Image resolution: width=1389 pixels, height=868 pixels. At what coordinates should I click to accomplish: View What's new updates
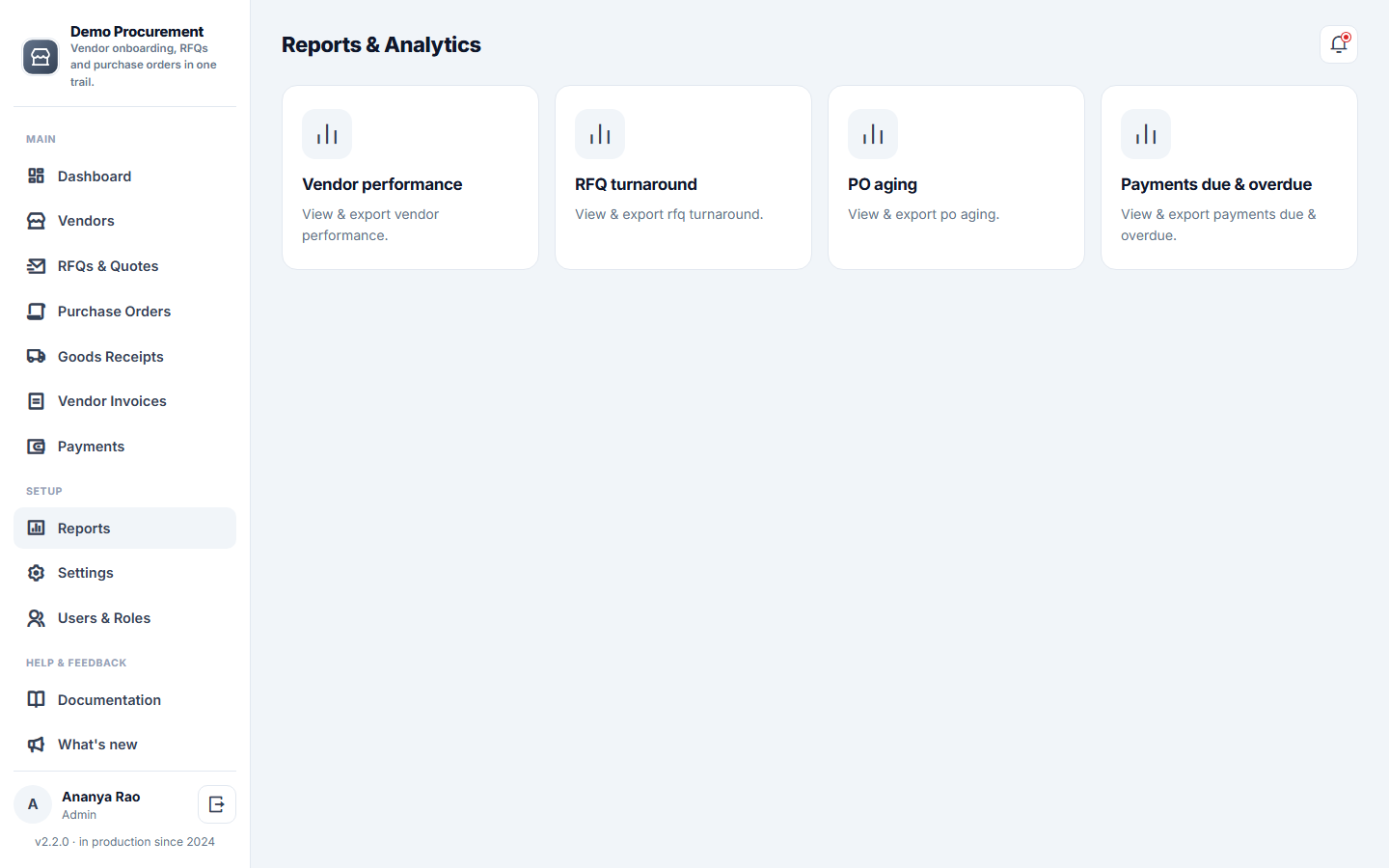124,745
